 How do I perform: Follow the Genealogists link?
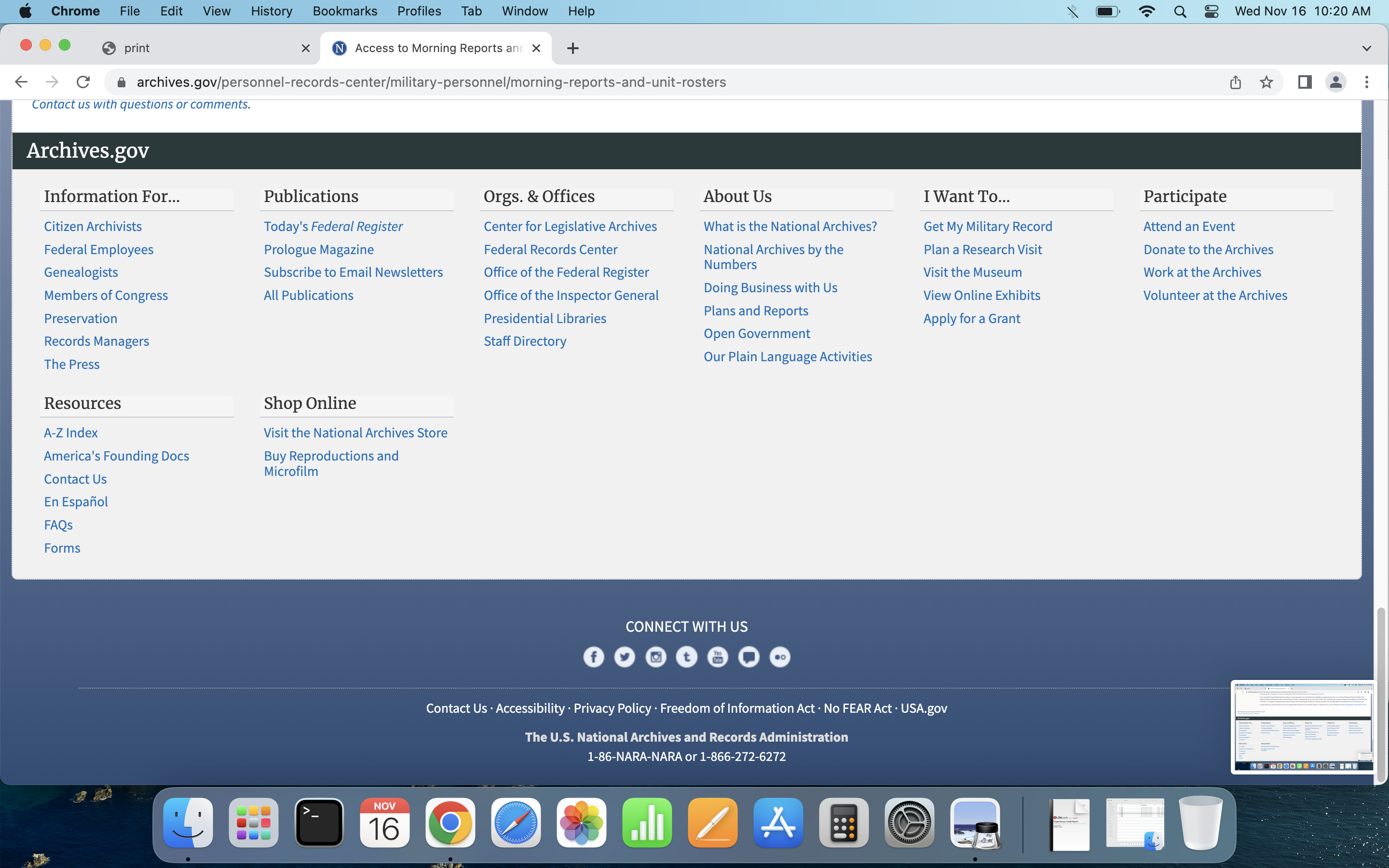pos(81,272)
